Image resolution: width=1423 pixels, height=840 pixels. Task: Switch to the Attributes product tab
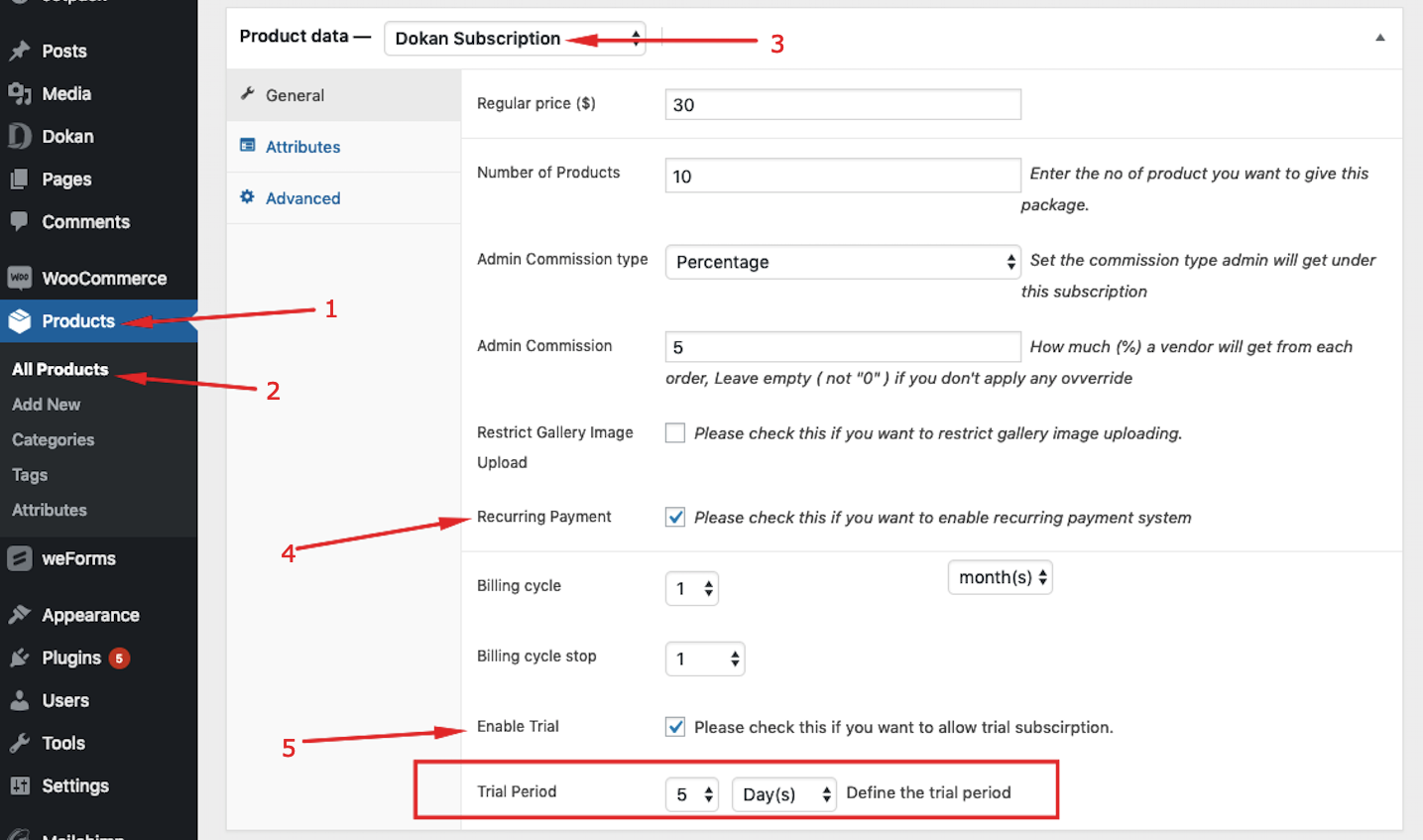[x=343, y=147]
